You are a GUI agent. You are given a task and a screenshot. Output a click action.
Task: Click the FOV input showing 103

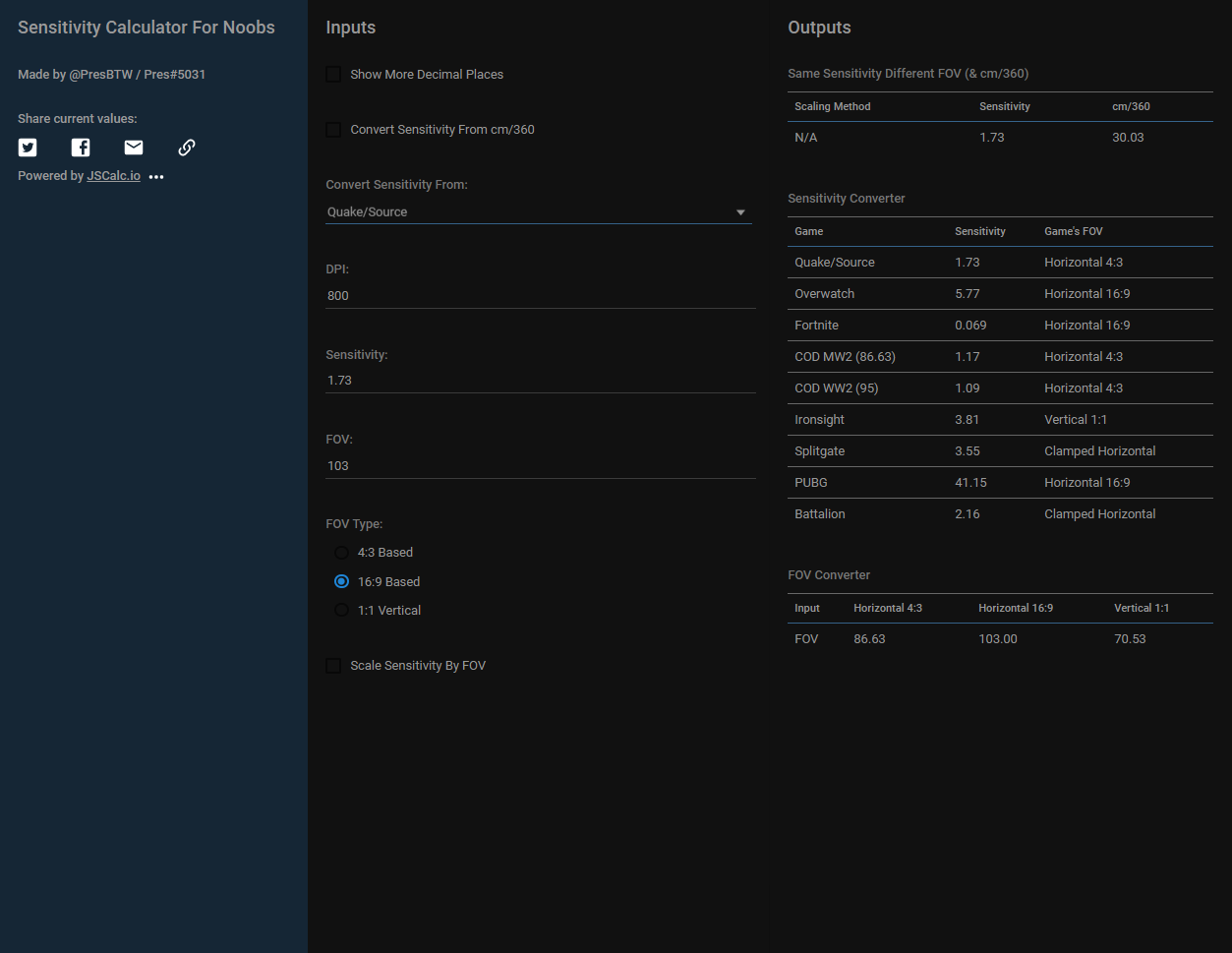541,465
